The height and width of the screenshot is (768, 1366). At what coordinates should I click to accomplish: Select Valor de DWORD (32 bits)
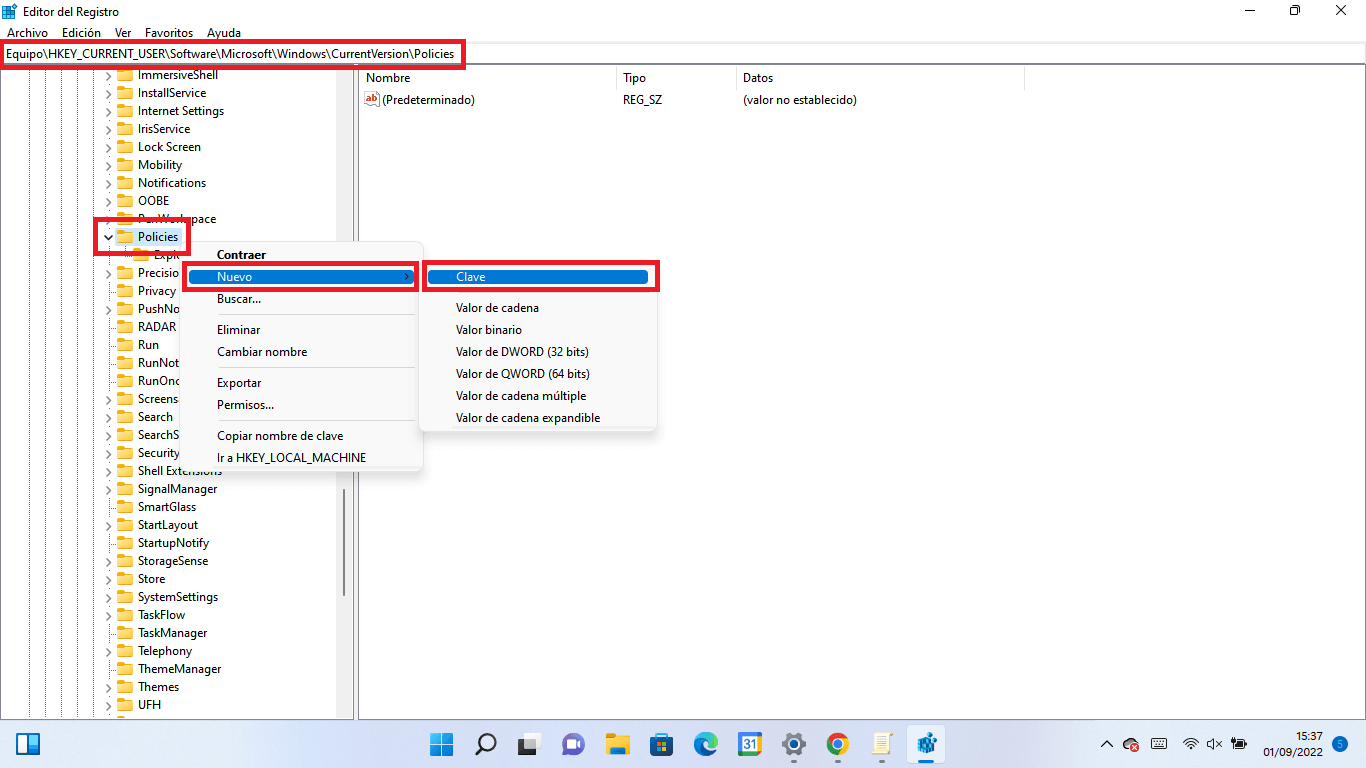point(522,352)
